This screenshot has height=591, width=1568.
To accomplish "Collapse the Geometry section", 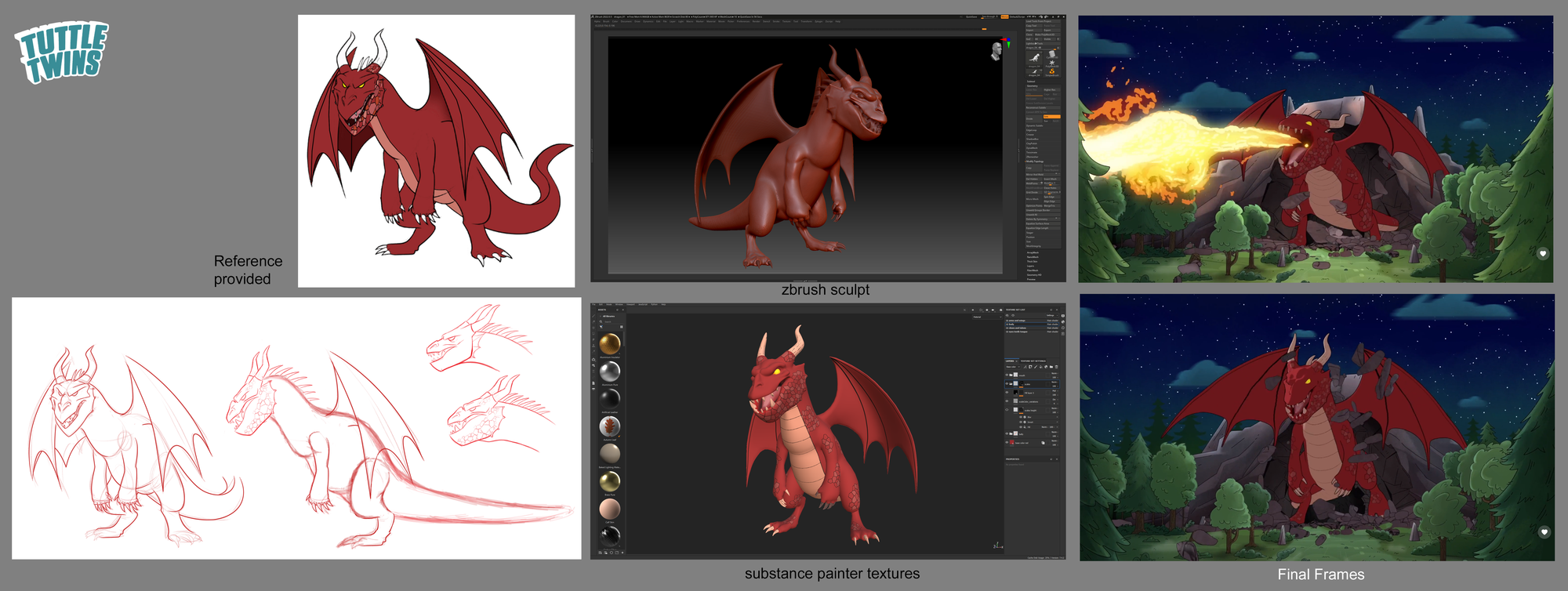I will (x=1032, y=86).
